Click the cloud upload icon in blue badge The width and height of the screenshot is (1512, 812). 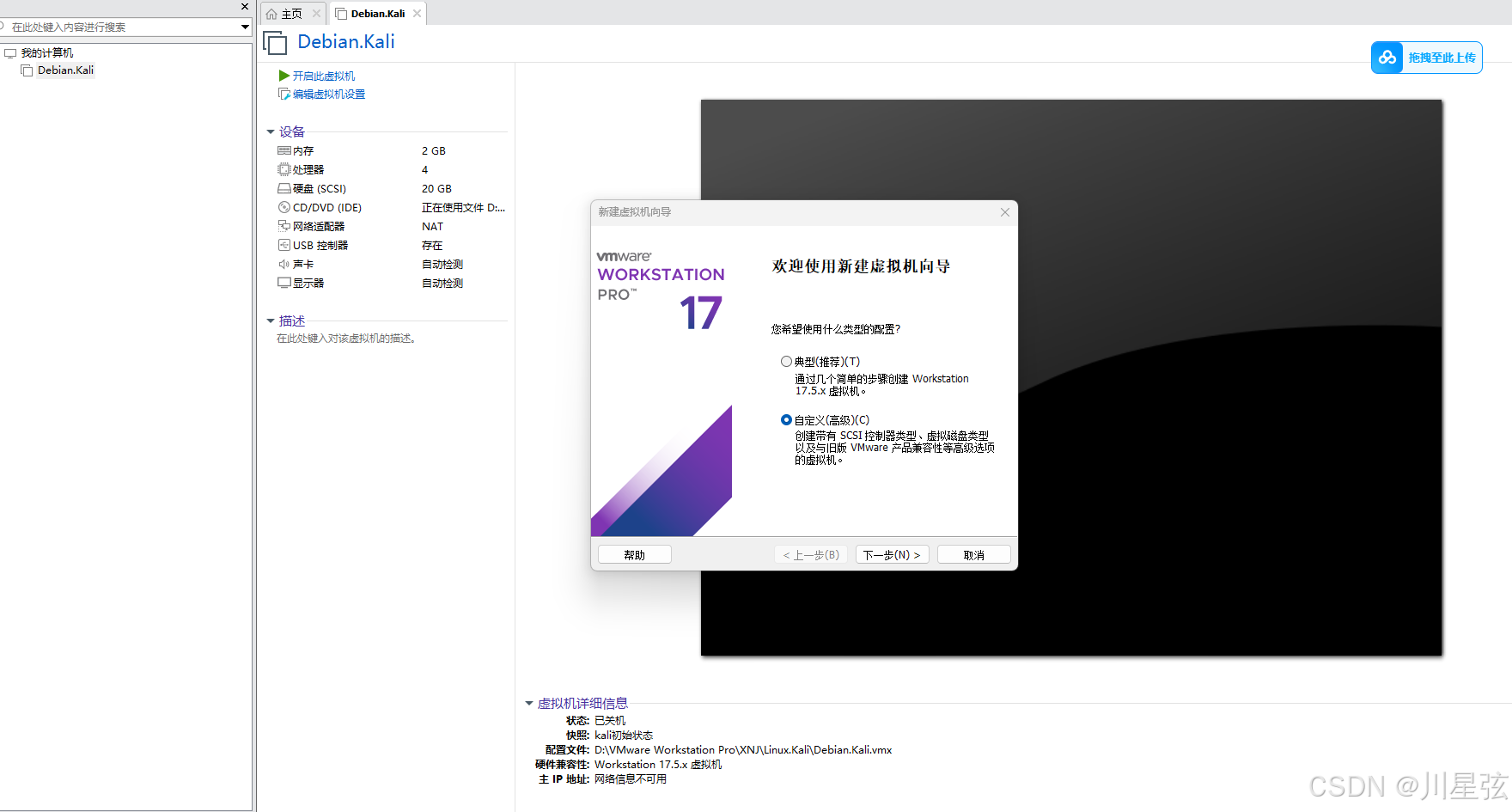tap(1387, 58)
